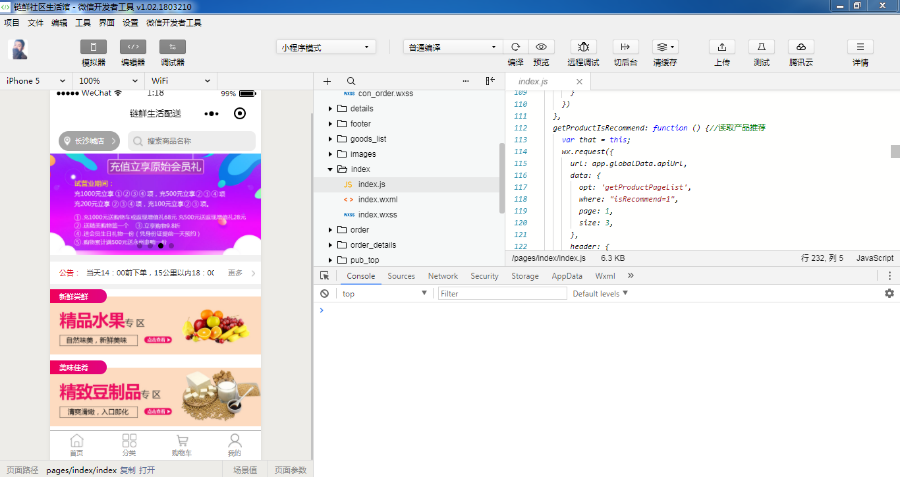Click the 精品水果专区 banner
Screen dimensions: 900x477
click(155, 326)
